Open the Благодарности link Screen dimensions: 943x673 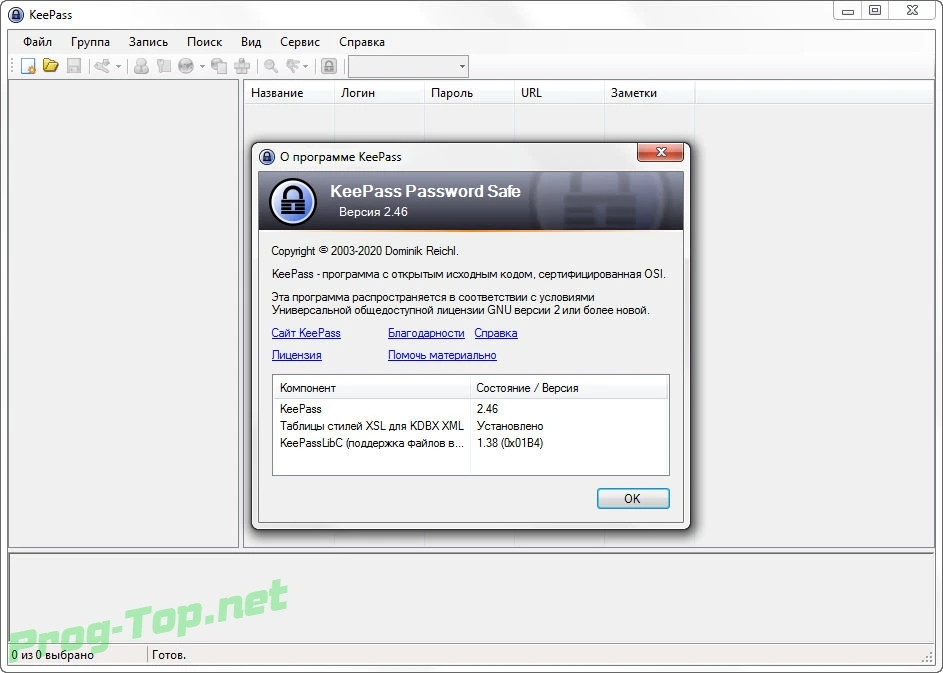coord(426,333)
